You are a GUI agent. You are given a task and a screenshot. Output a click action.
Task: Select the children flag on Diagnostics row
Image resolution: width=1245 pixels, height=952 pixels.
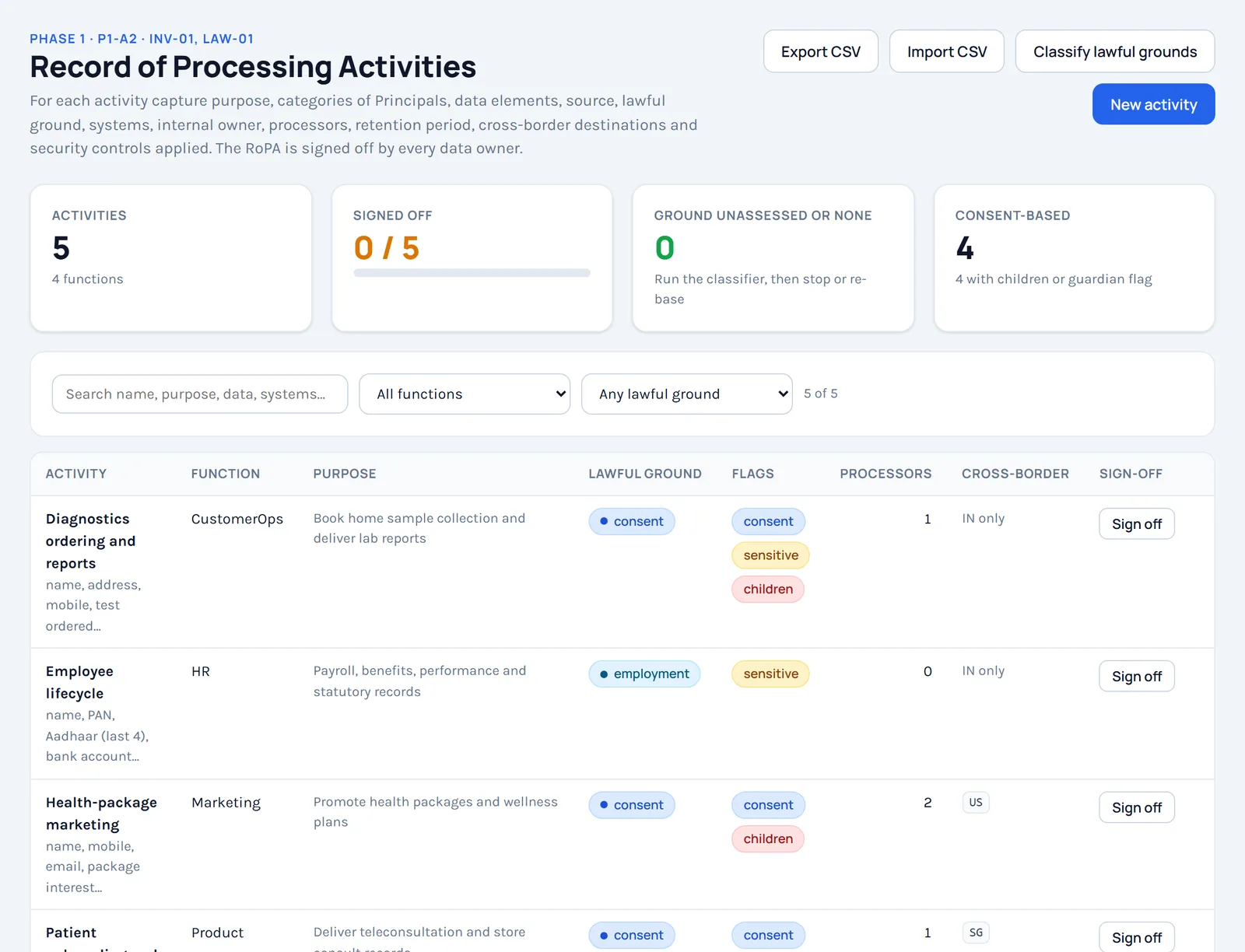pos(768,589)
